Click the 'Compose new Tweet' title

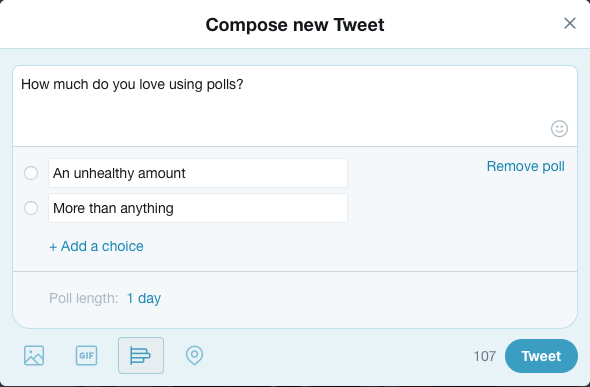[x=295, y=25]
